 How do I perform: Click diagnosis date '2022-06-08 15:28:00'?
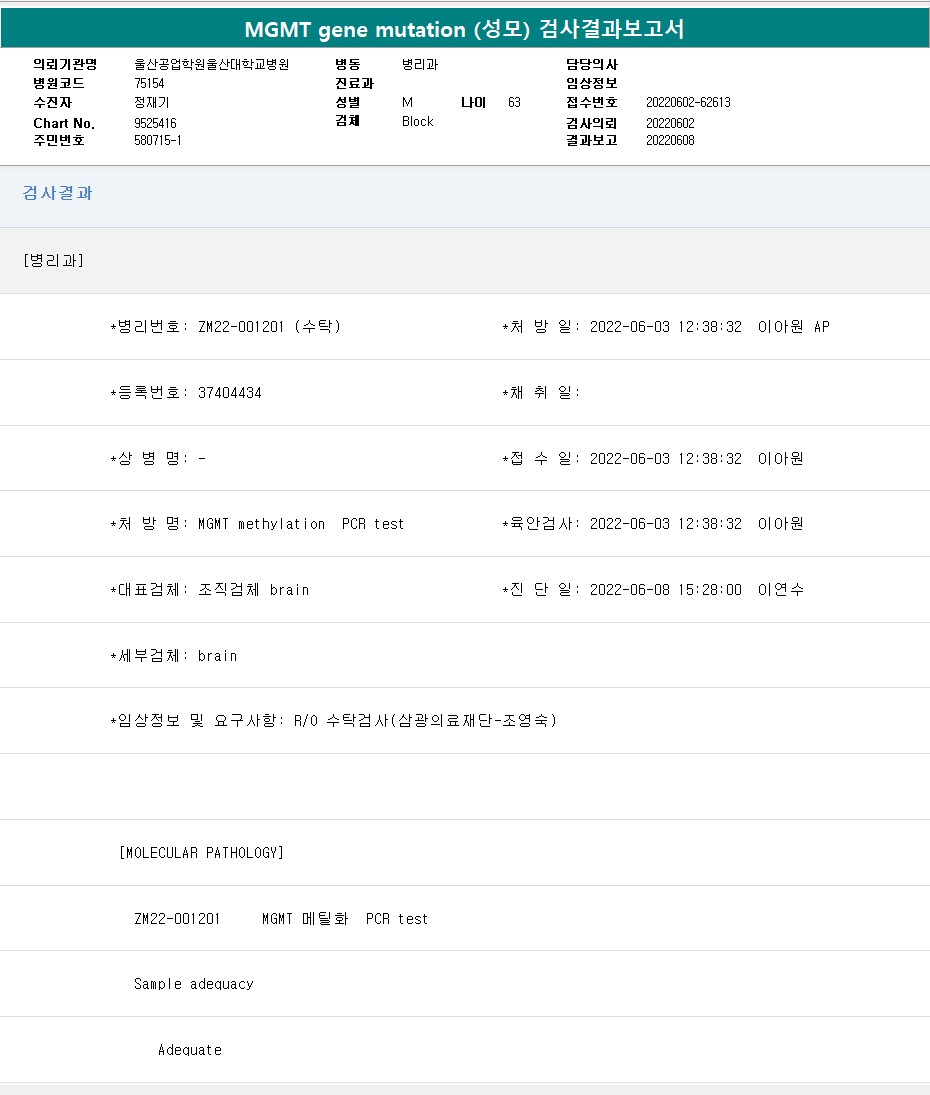tap(666, 590)
